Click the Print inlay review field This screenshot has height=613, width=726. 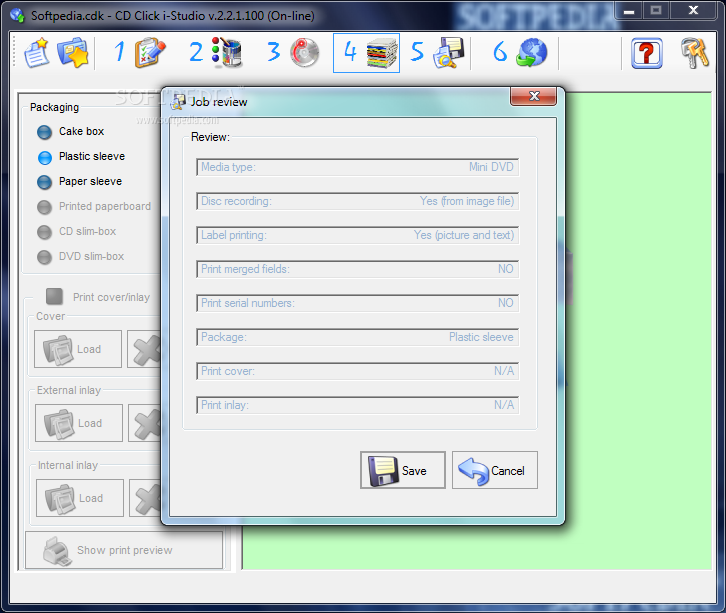(357, 406)
